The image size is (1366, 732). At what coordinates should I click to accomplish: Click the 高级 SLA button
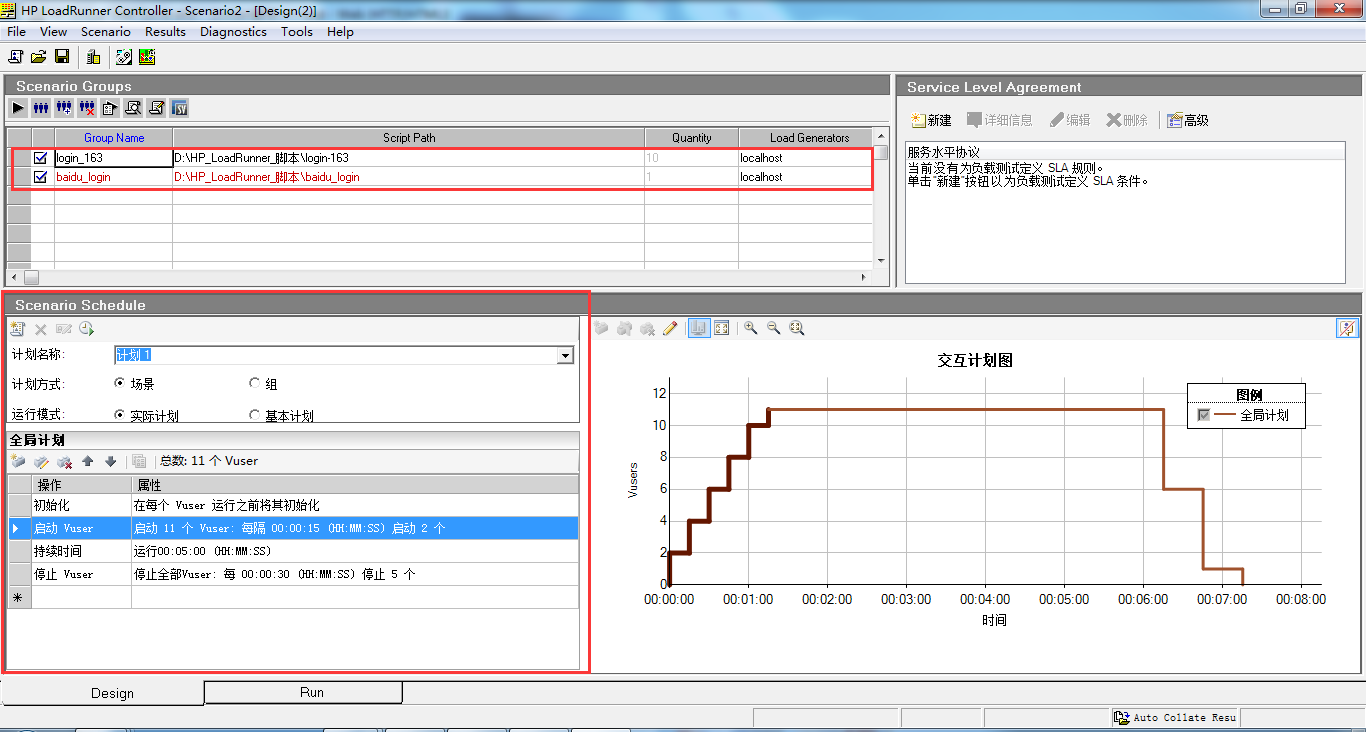coord(1188,120)
